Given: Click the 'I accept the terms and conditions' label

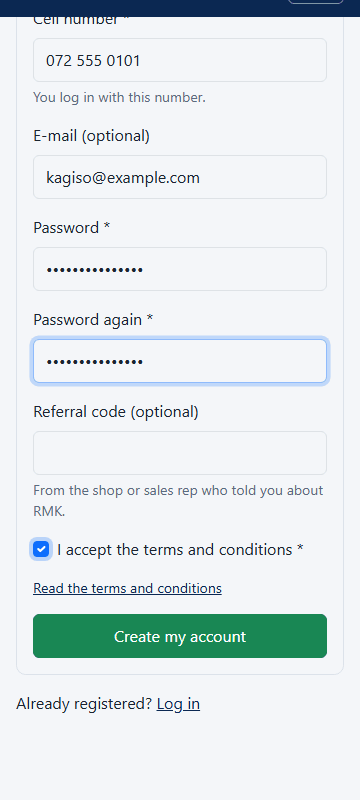Looking at the screenshot, I should tap(180, 549).
